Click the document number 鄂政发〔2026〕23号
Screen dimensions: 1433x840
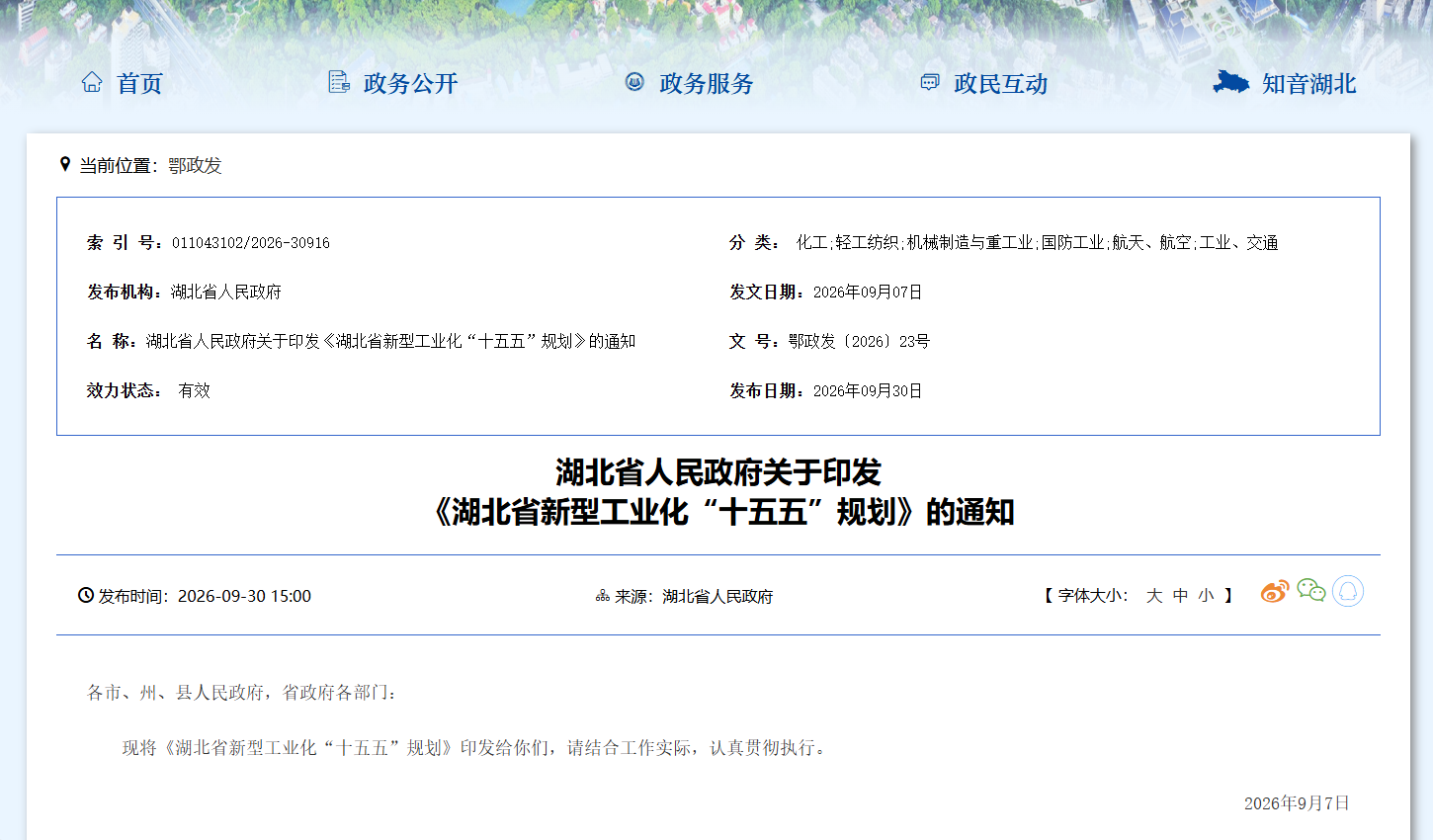859,341
